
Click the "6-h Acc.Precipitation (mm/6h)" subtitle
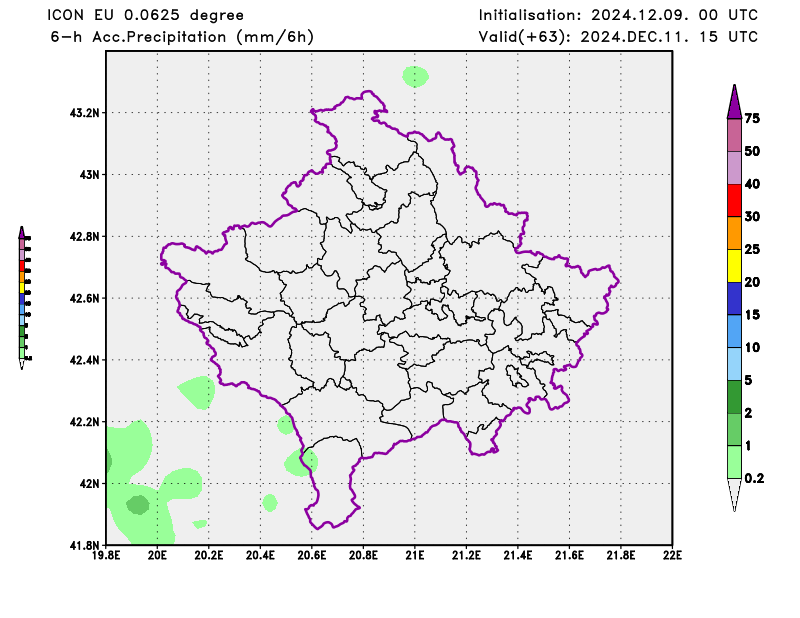coord(182,37)
